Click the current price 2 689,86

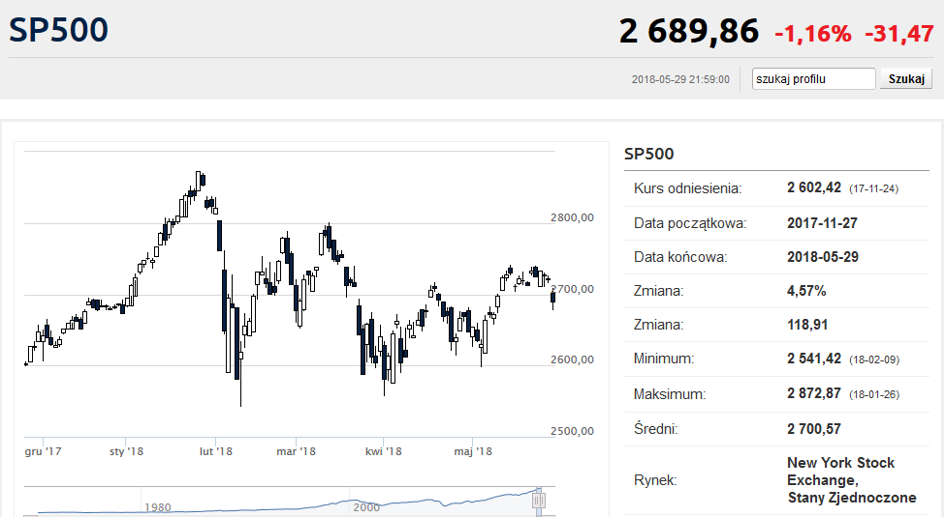[x=688, y=31]
